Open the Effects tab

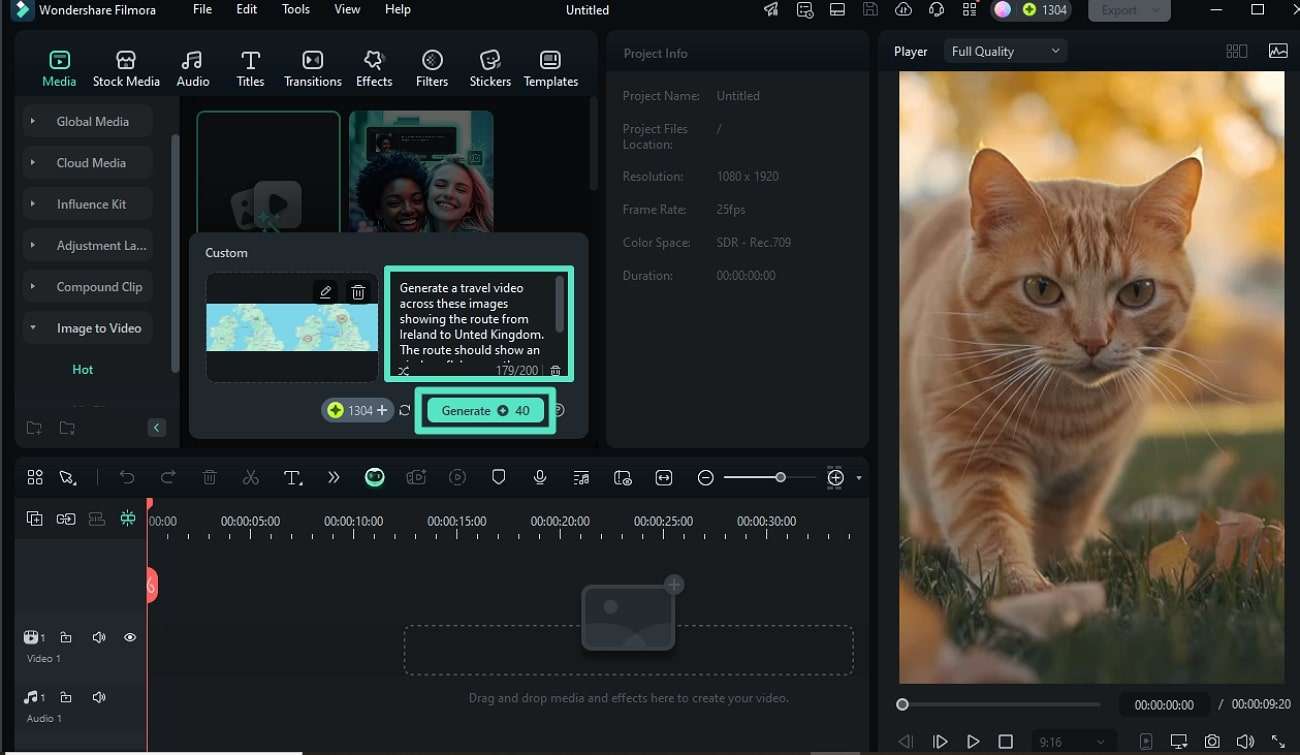pos(374,68)
